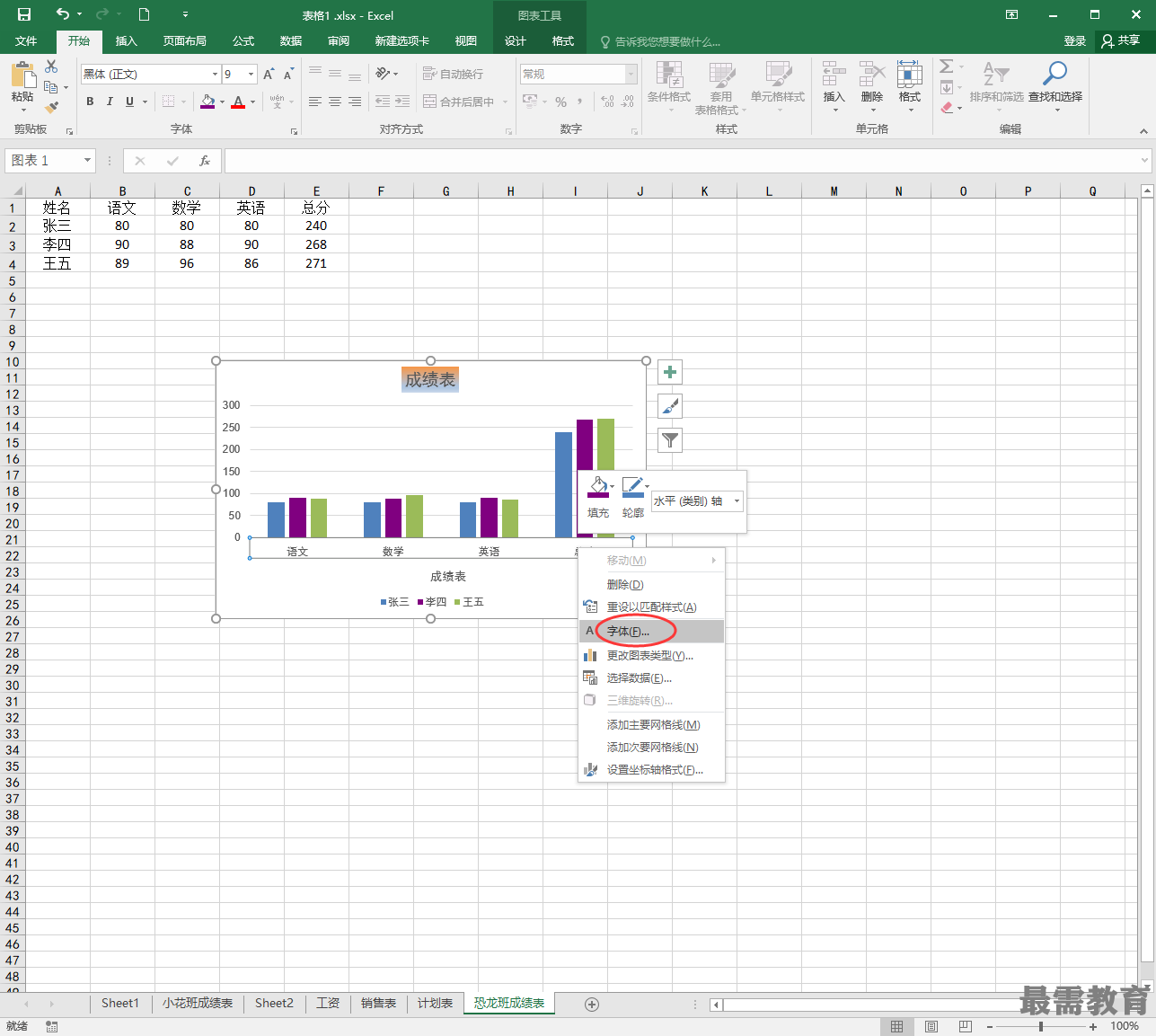Viewport: 1156px width, 1036px height.
Task: Click the chart title 成绩表
Action: point(430,379)
